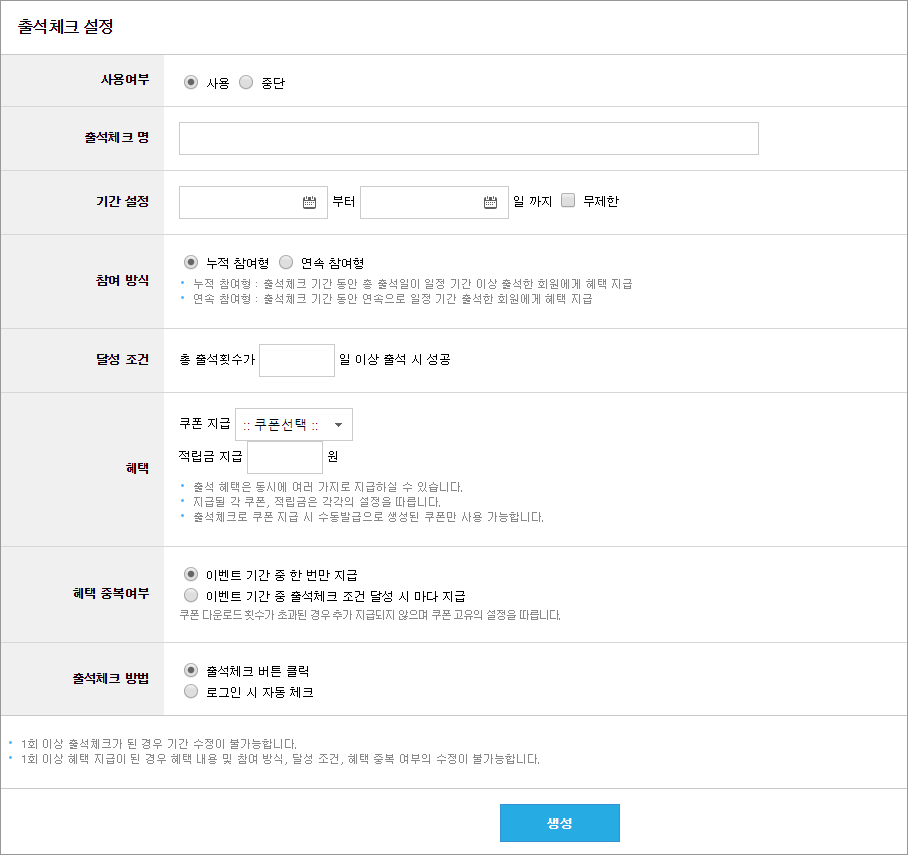The width and height of the screenshot is (908, 855).
Task: Choose 연속 참여형 participation type
Action: pyautogui.click(x=286, y=262)
